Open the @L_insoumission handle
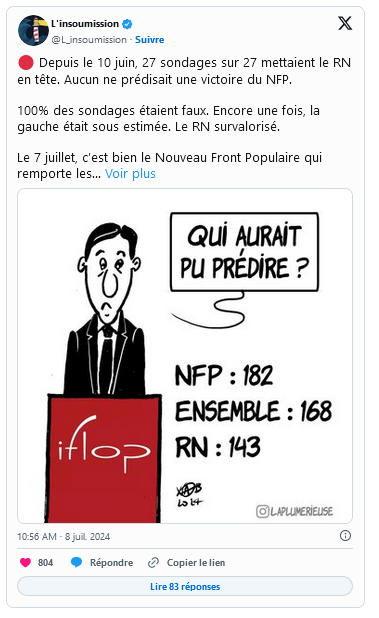Viewport: 379px width, 618px height. click(89, 40)
